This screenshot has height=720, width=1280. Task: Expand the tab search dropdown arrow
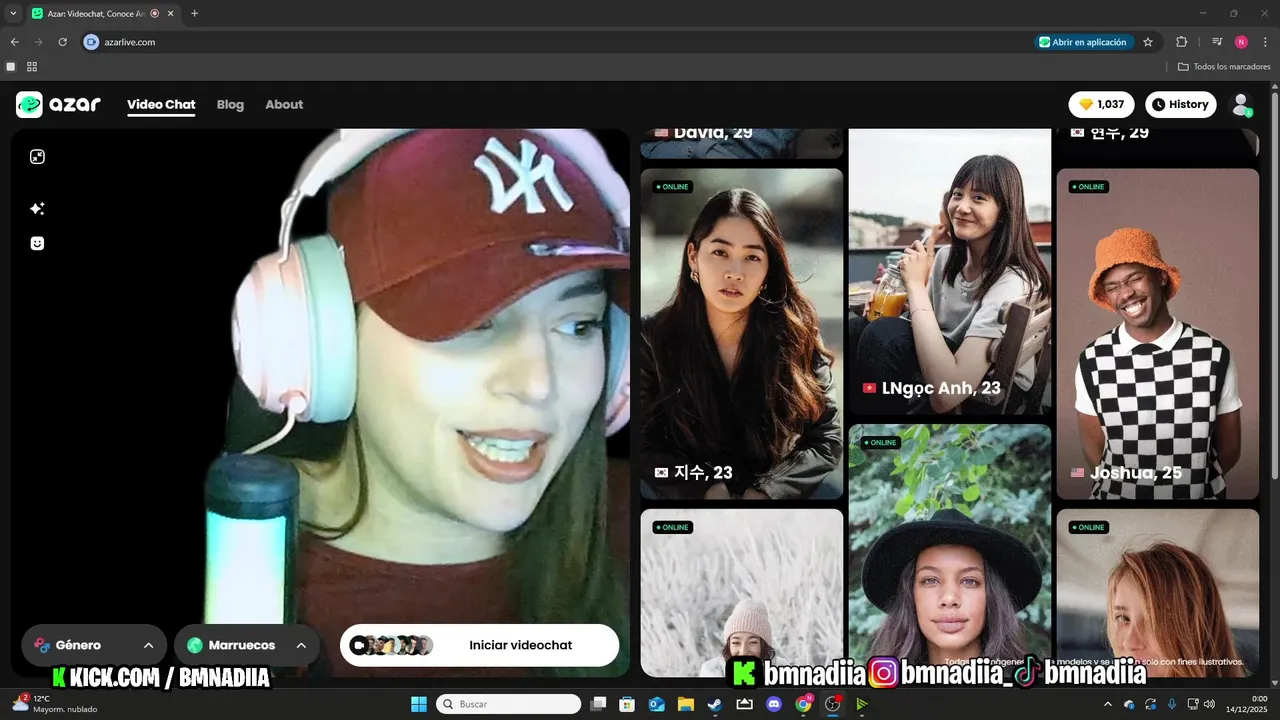pos(13,13)
